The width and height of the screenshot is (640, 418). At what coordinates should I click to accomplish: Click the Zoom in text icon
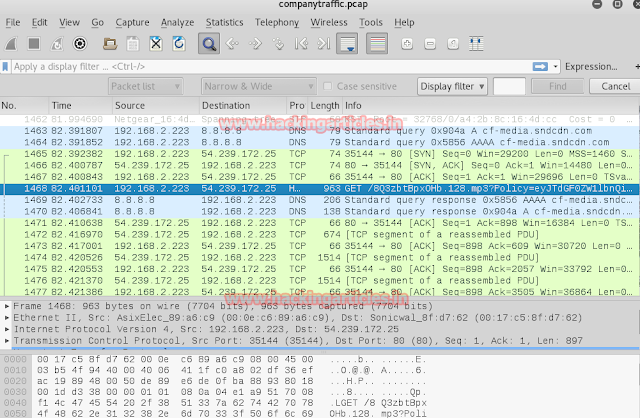click(x=407, y=44)
